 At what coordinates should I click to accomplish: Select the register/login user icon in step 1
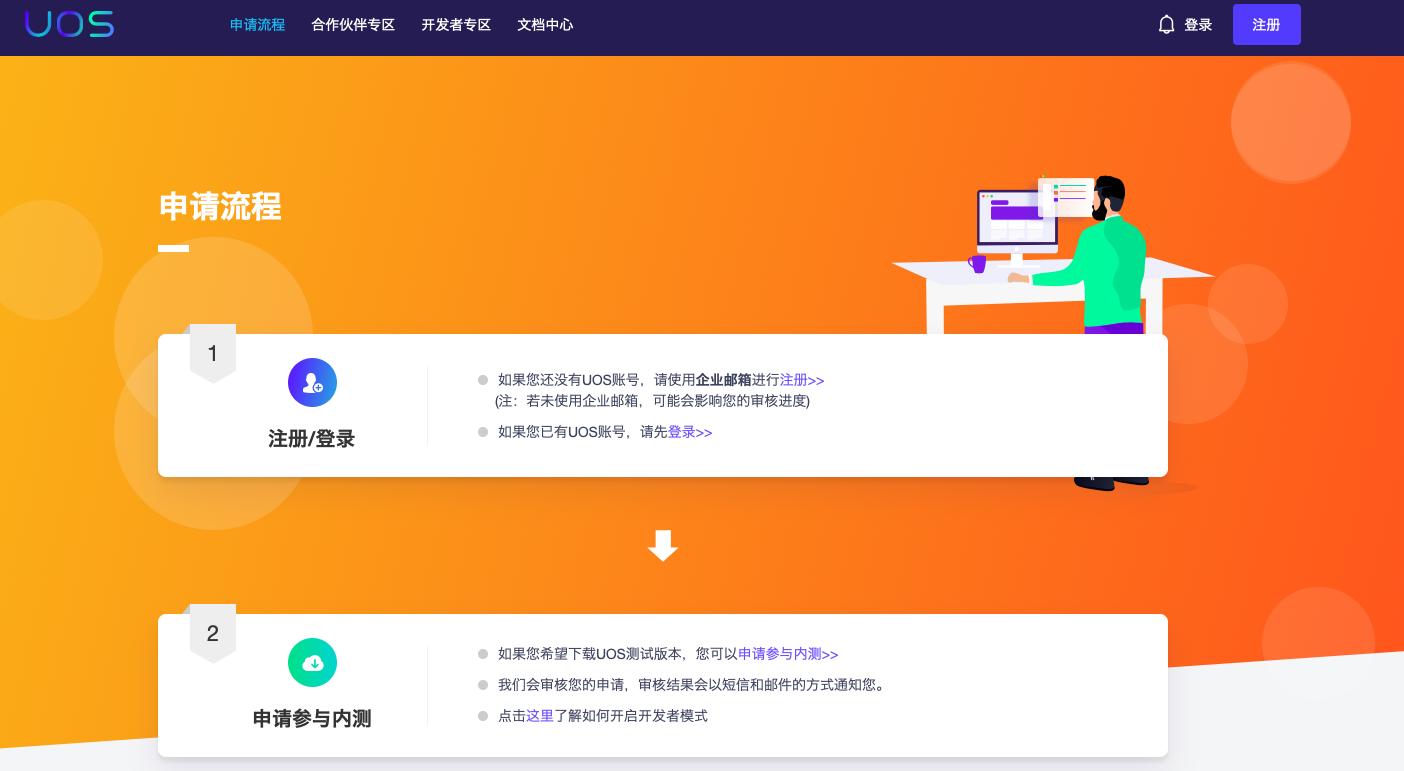(x=312, y=382)
